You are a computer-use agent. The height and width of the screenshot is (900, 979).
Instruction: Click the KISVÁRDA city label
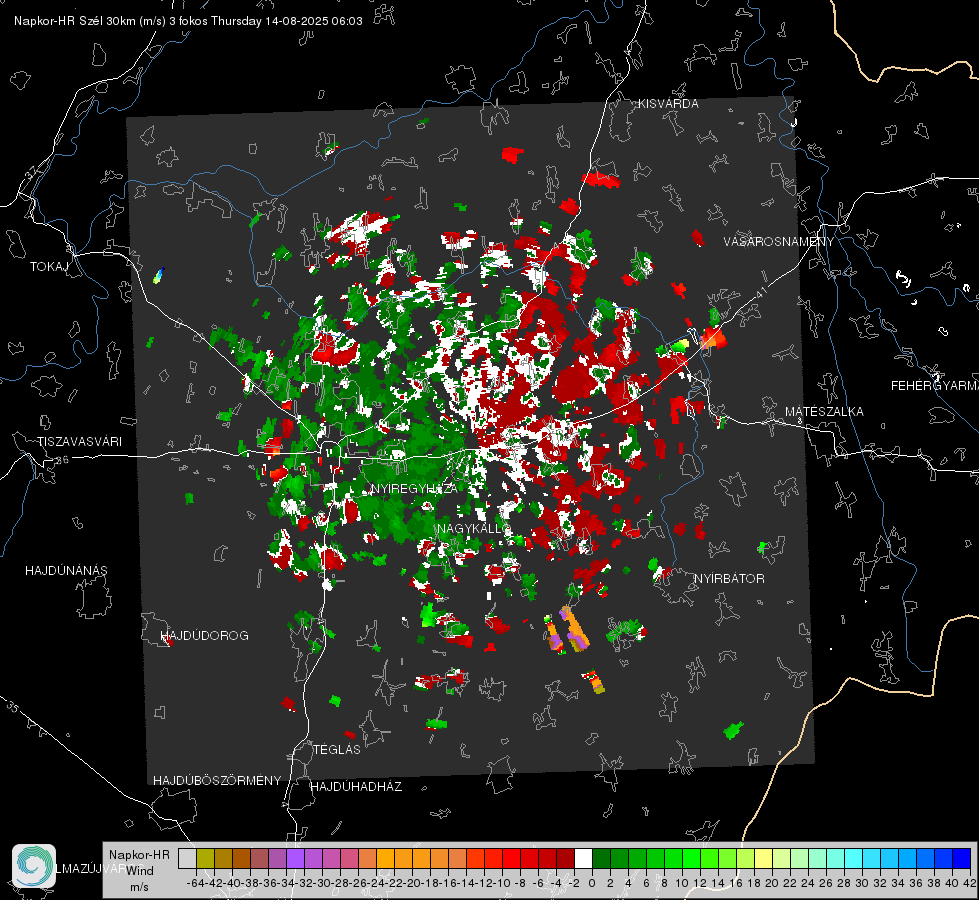tap(668, 104)
